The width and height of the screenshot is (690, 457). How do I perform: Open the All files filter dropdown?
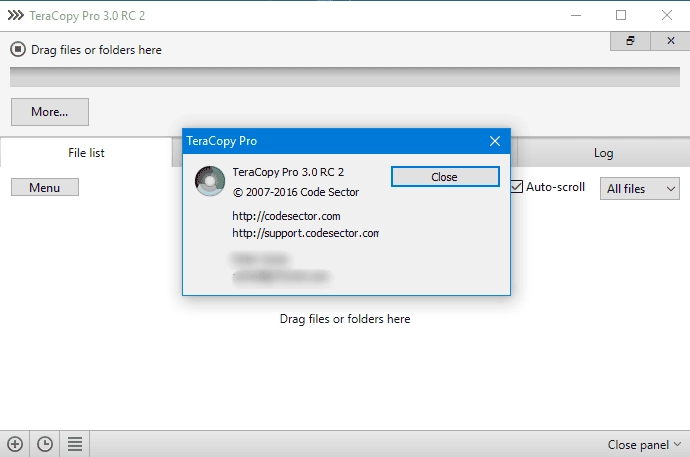[640, 189]
